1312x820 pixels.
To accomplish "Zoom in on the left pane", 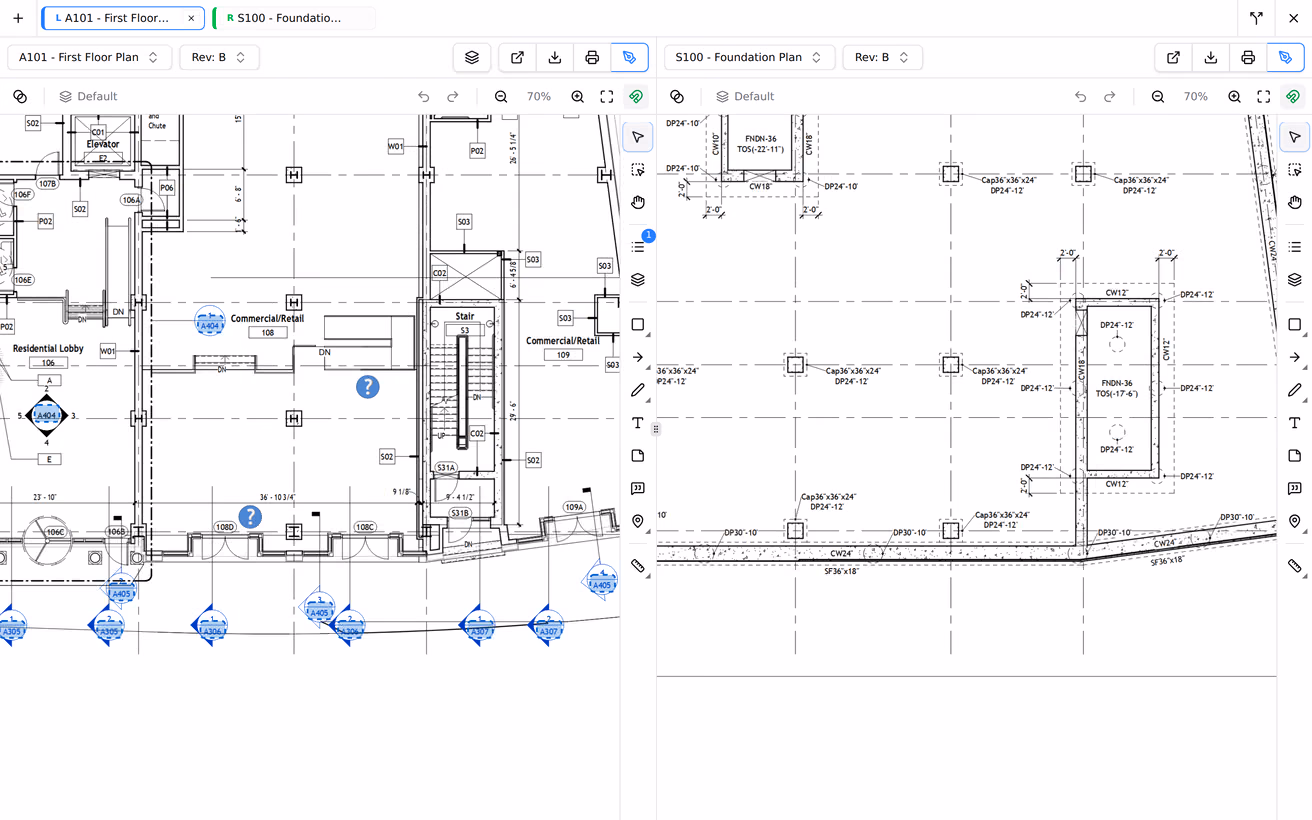I will pyautogui.click(x=577, y=96).
